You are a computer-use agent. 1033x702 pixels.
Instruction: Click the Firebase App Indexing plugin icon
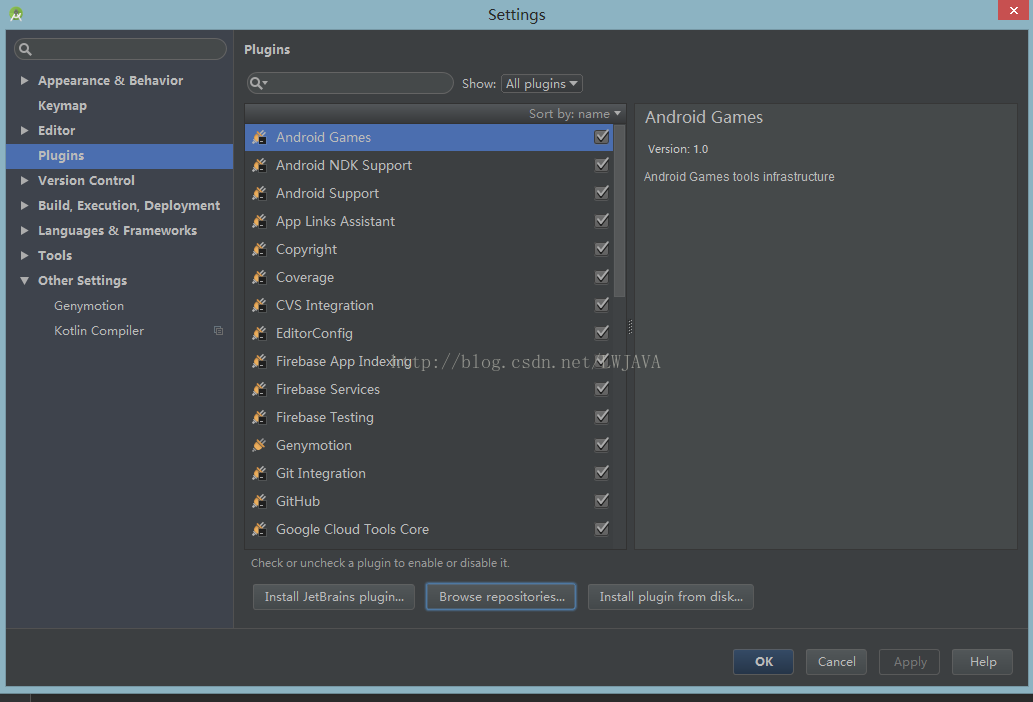260,361
